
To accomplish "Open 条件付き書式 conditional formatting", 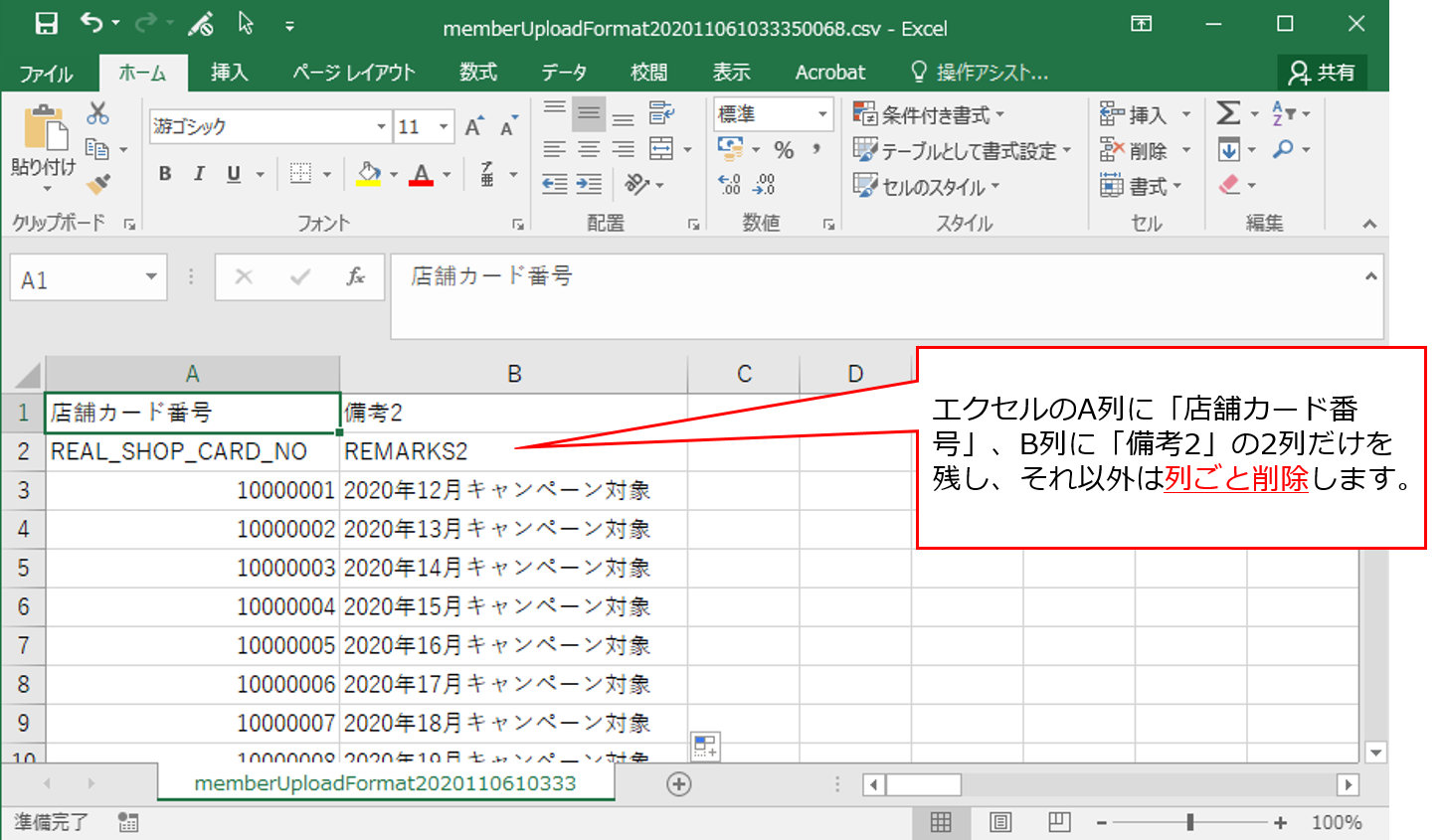I will 930,114.
